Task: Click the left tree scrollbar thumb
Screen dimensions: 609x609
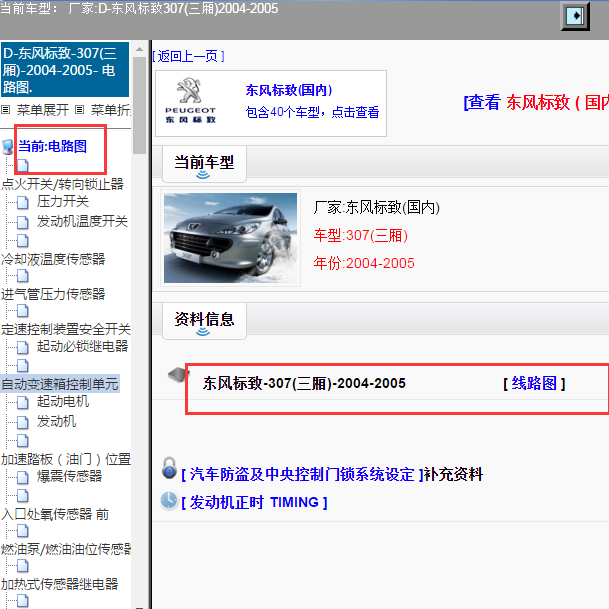Action: click(x=139, y=106)
